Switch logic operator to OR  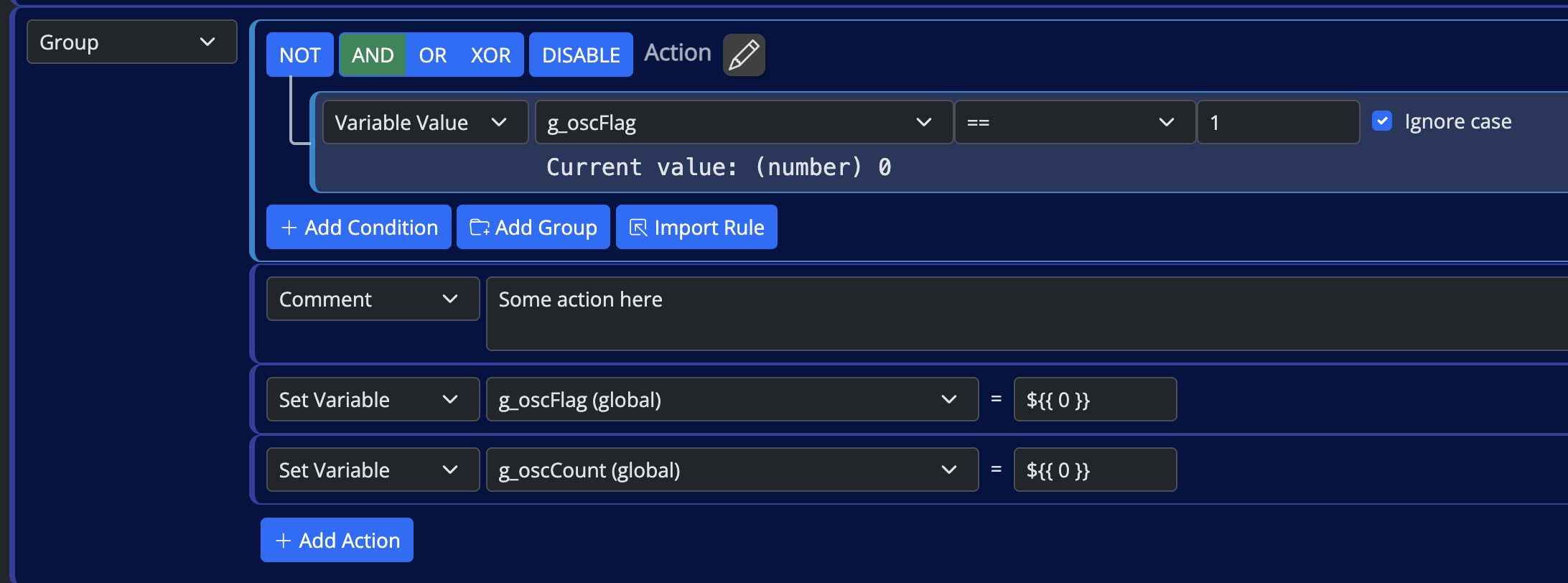coord(432,55)
